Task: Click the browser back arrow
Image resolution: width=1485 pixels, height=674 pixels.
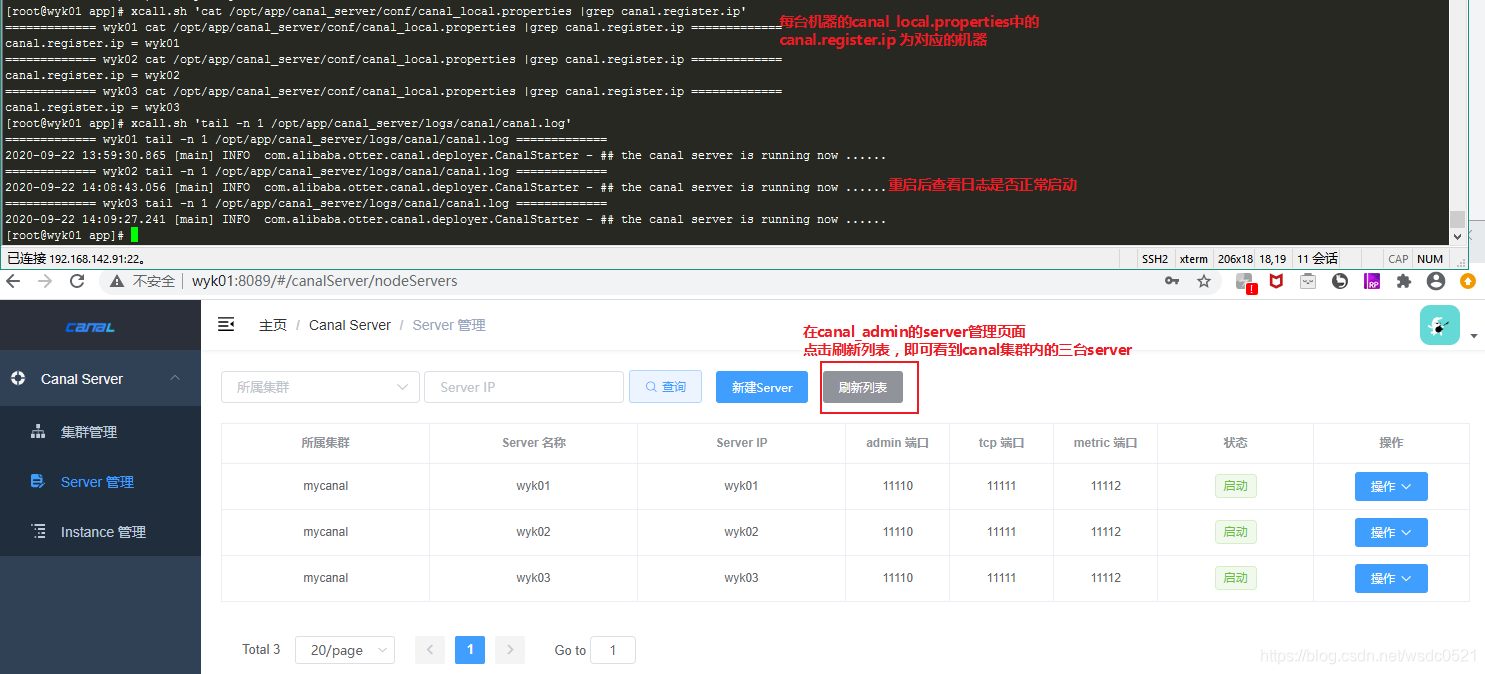Action: tap(13, 281)
